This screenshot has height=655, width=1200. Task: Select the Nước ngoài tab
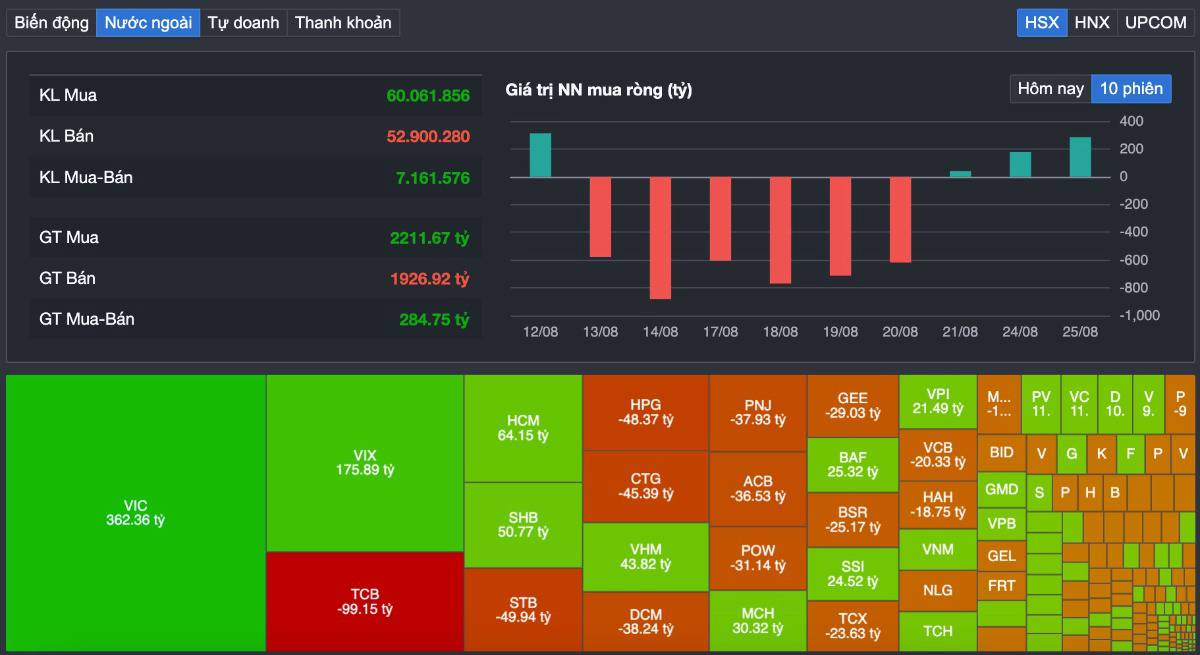pyautogui.click(x=147, y=22)
